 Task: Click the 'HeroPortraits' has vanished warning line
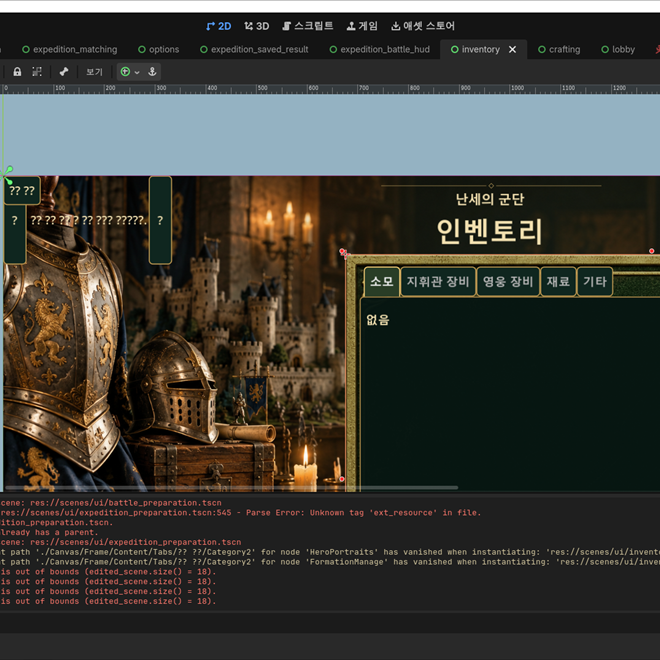tap(330, 552)
